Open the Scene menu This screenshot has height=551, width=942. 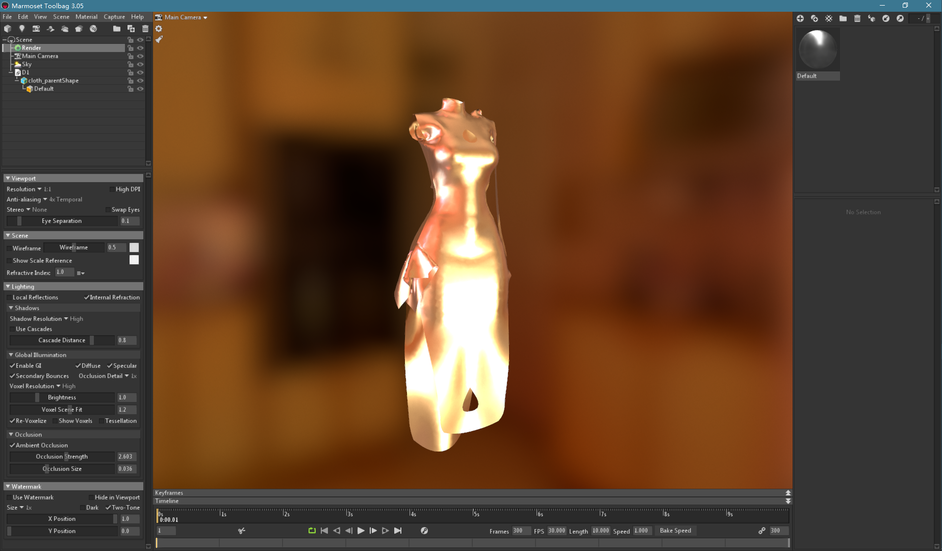[61, 17]
